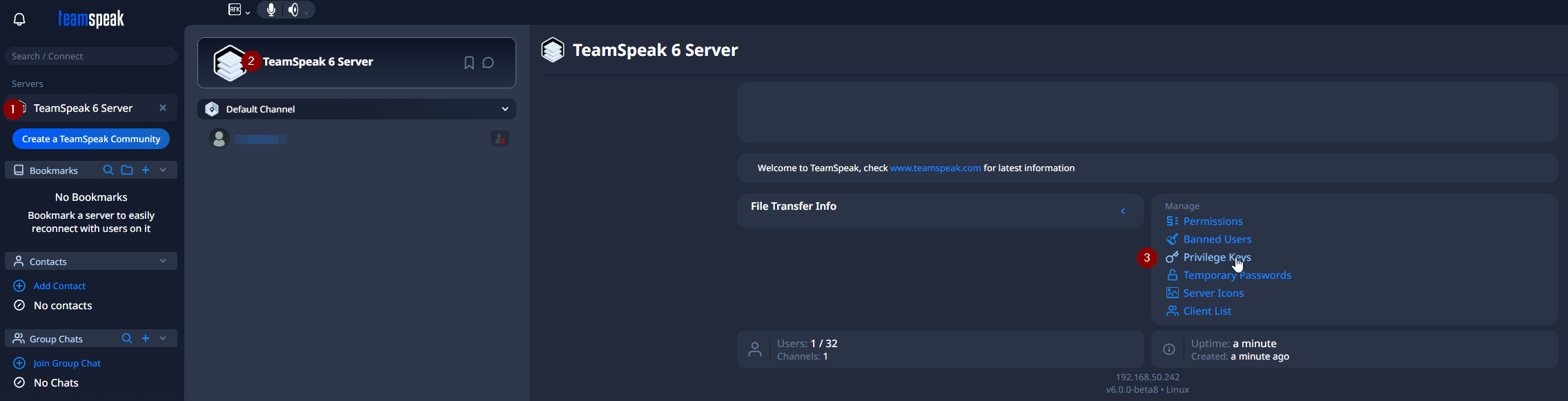This screenshot has width=1568, height=401.
Task: Search group chats magnifier icon
Action: click(127, 338)
